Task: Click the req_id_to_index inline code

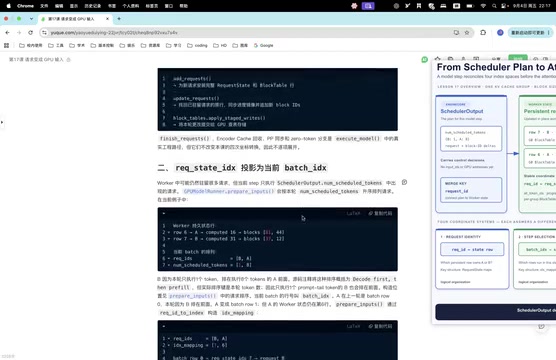Action: coord(181,313)
